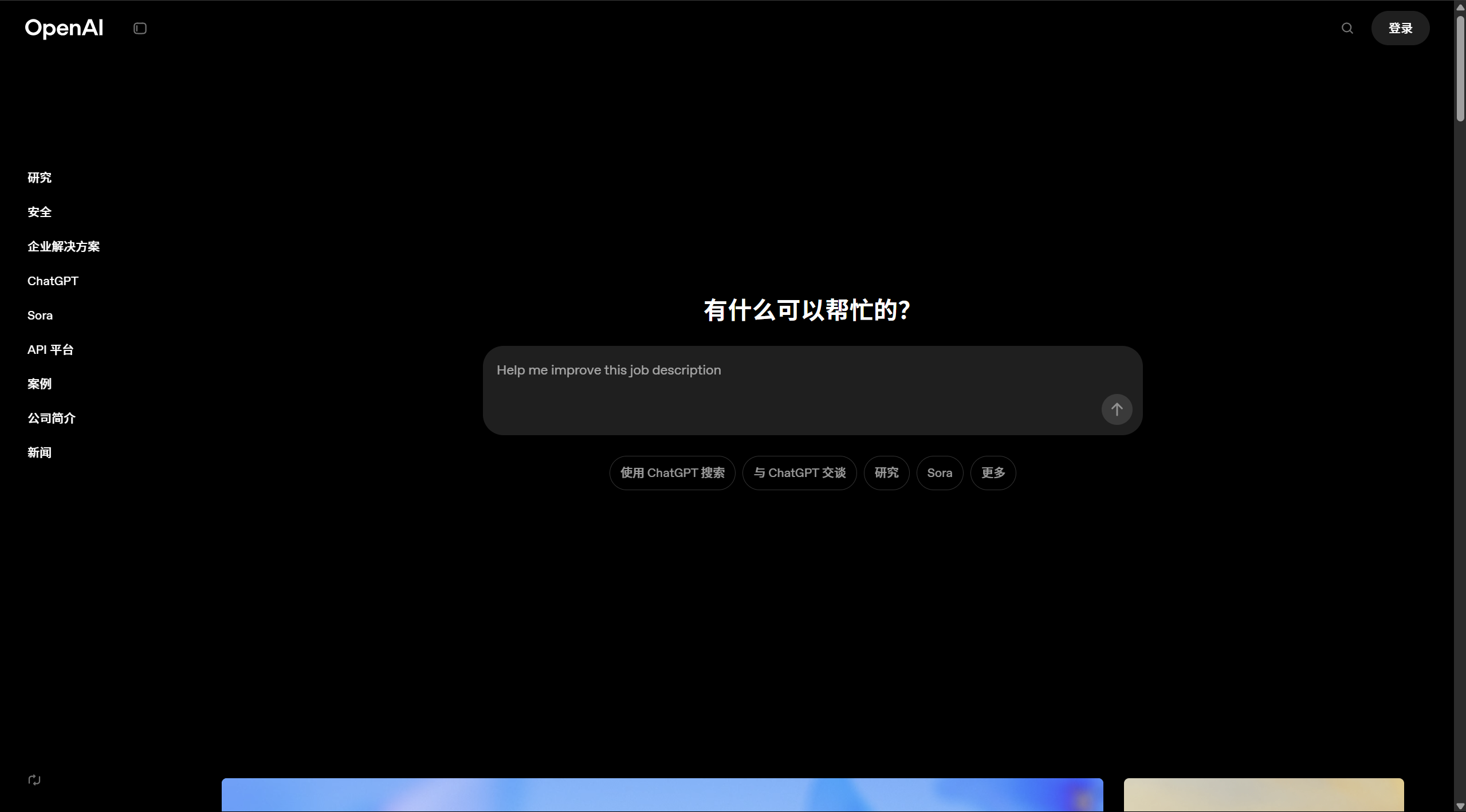
Task: Click the page vertical scrollbar thumb
Action: pyautogui.click(x=1460, y=68)
